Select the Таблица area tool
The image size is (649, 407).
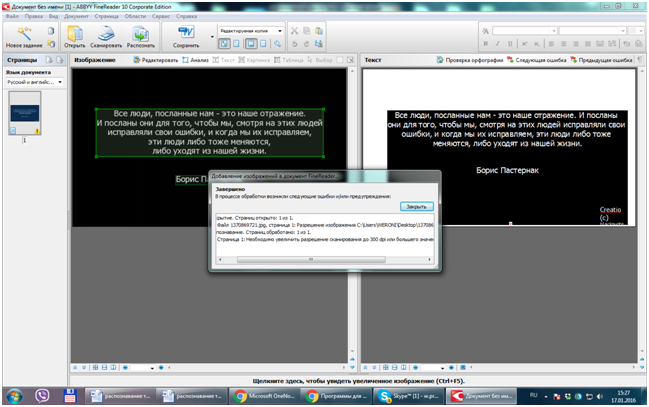[x=288, y=60]
